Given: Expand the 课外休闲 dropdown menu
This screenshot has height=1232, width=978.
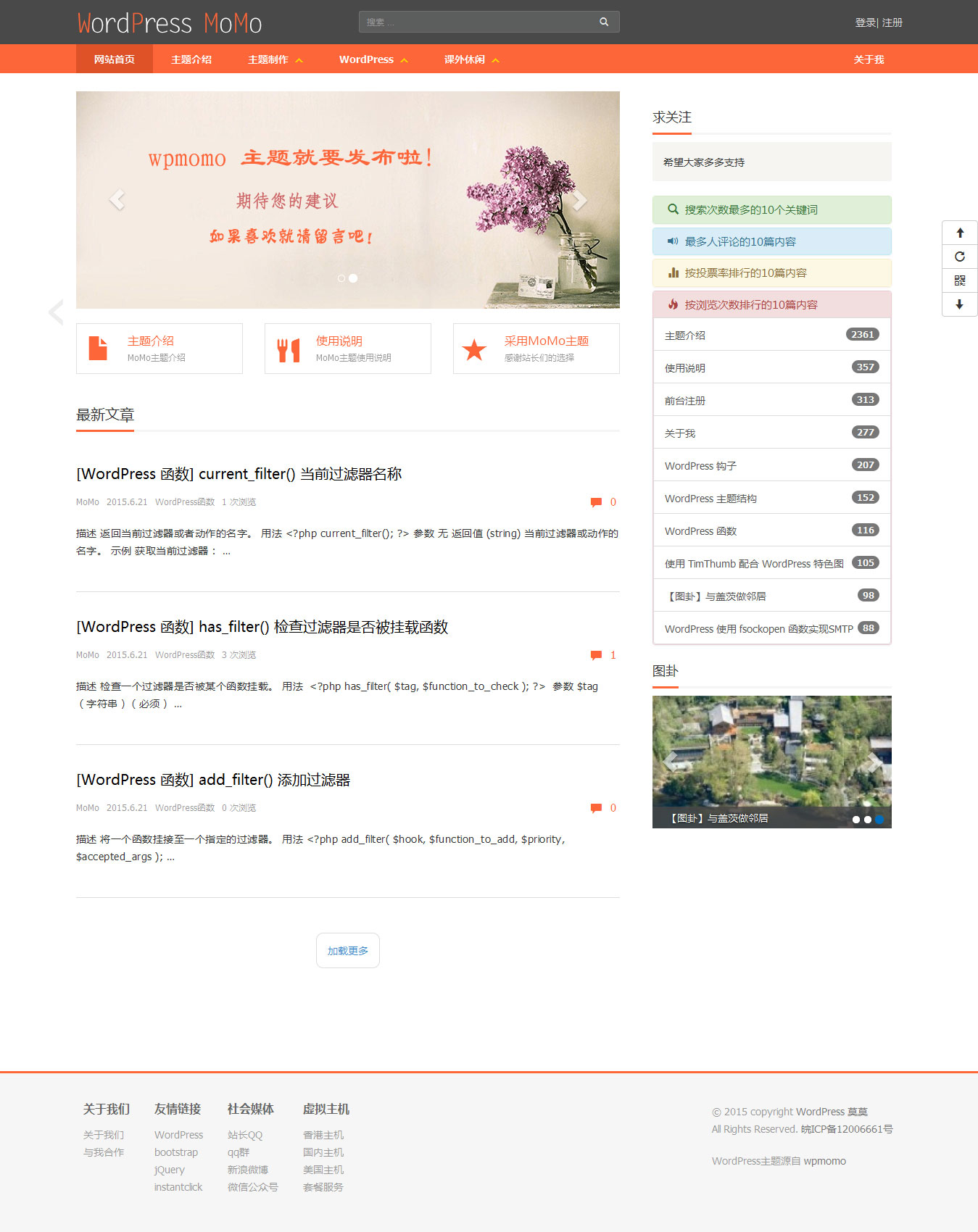Looking at the screenshot, I should point(472,59).
